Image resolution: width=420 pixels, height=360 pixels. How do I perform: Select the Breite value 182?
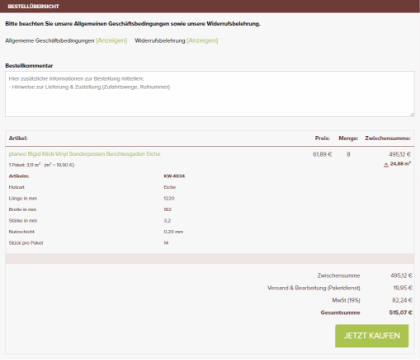click(x=167, y=210)
